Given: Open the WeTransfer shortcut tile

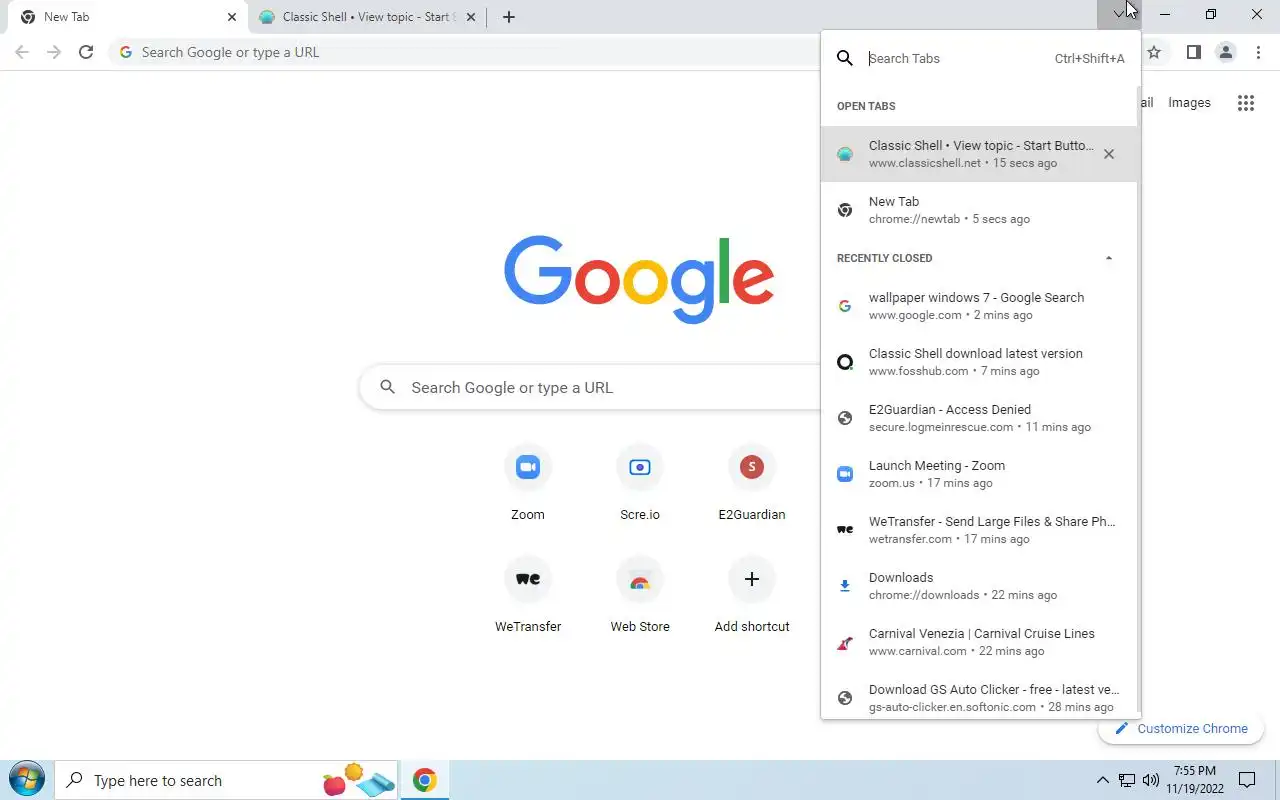Looking at the screenshot, I should point(528,595).
